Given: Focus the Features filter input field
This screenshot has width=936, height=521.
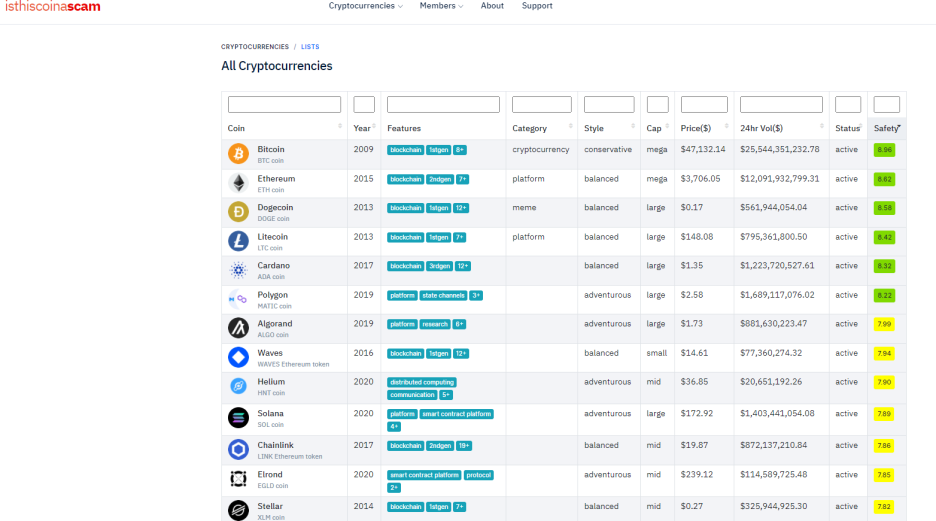Looking at the screenshot, I should (x=443, y=104).
